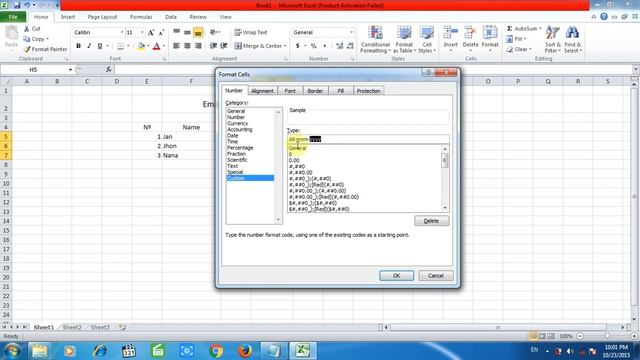This screenshot has width=640, height=360.
Task: Open the Alignment tab in Format Cells
Action: click(262, 91)
